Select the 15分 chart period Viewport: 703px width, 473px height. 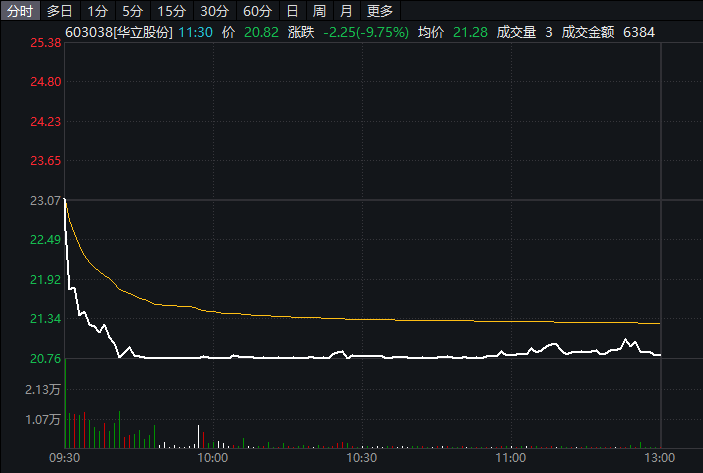pyautogui.click(x=171, y=12)
